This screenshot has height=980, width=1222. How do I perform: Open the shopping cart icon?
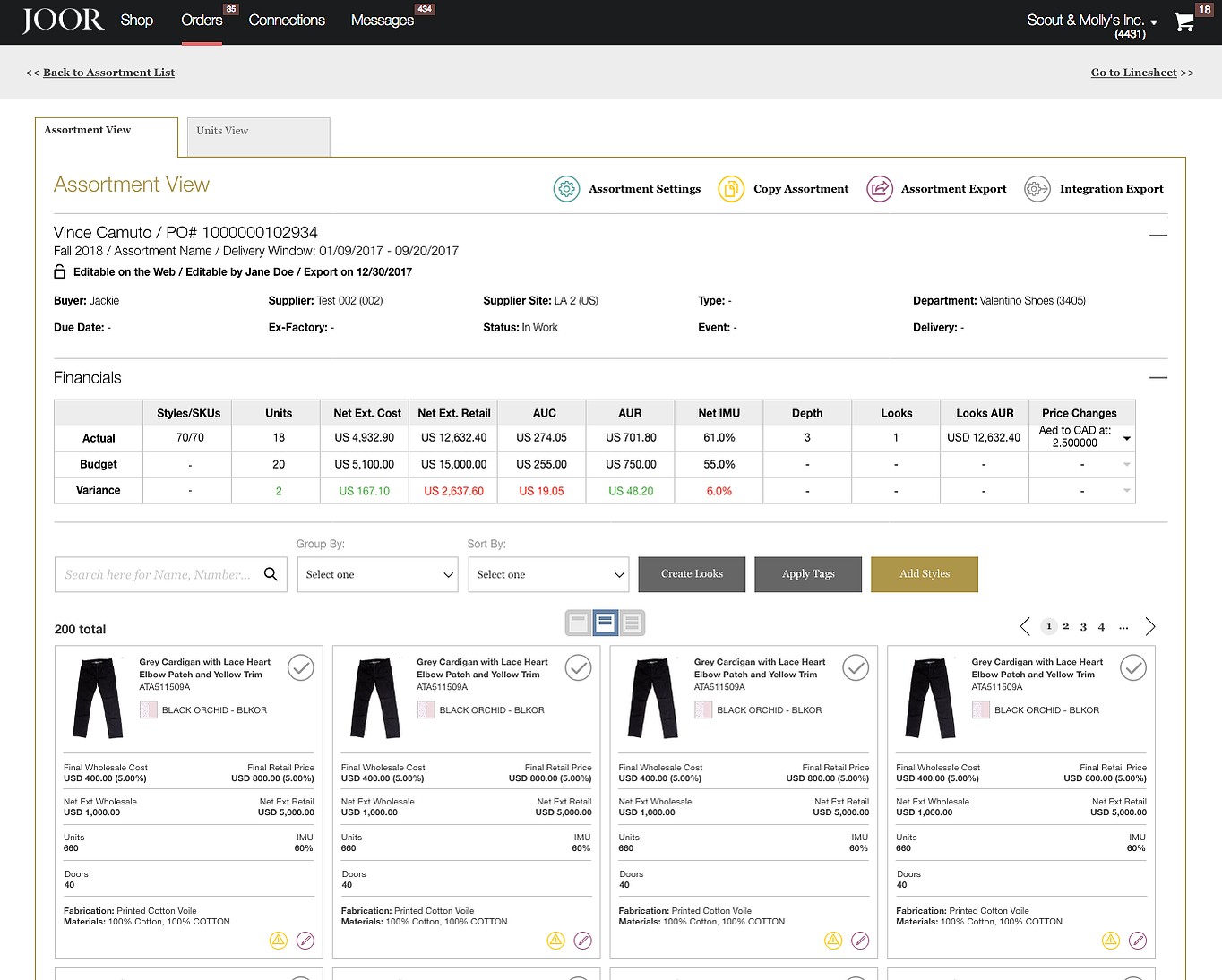[1184, 22]
